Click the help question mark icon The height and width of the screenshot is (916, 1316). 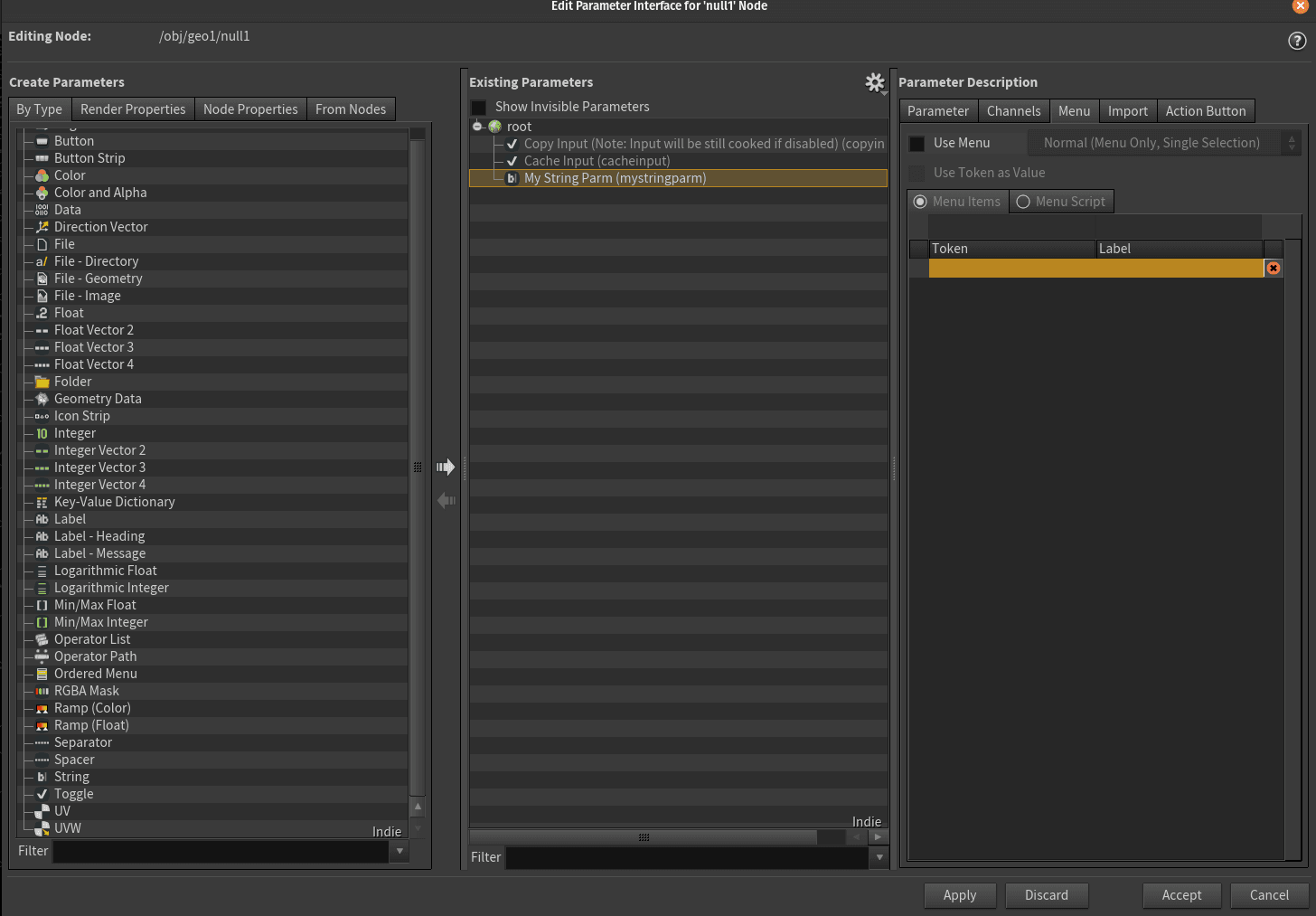(x=1297, y=41)
